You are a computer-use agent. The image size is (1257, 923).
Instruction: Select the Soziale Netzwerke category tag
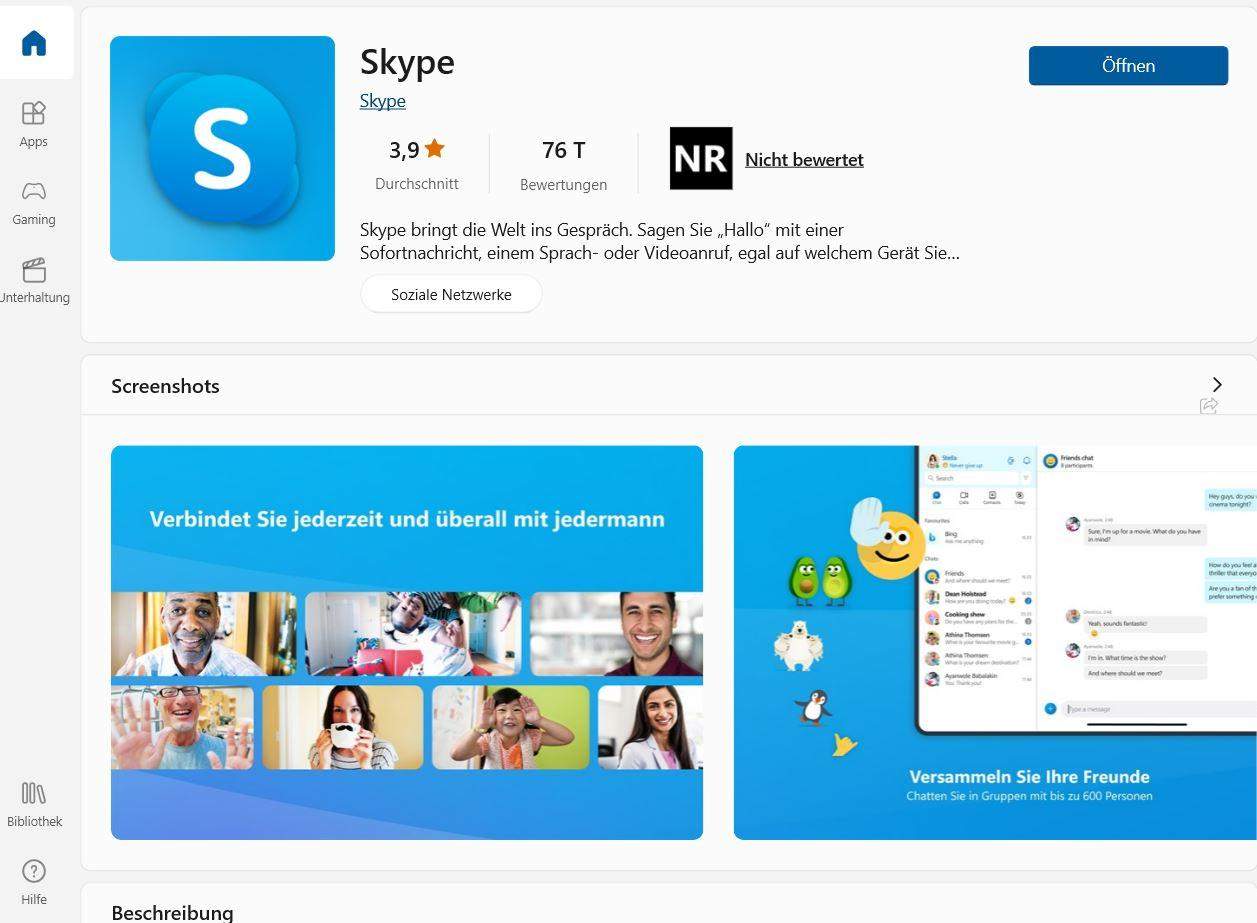[450, 294]
